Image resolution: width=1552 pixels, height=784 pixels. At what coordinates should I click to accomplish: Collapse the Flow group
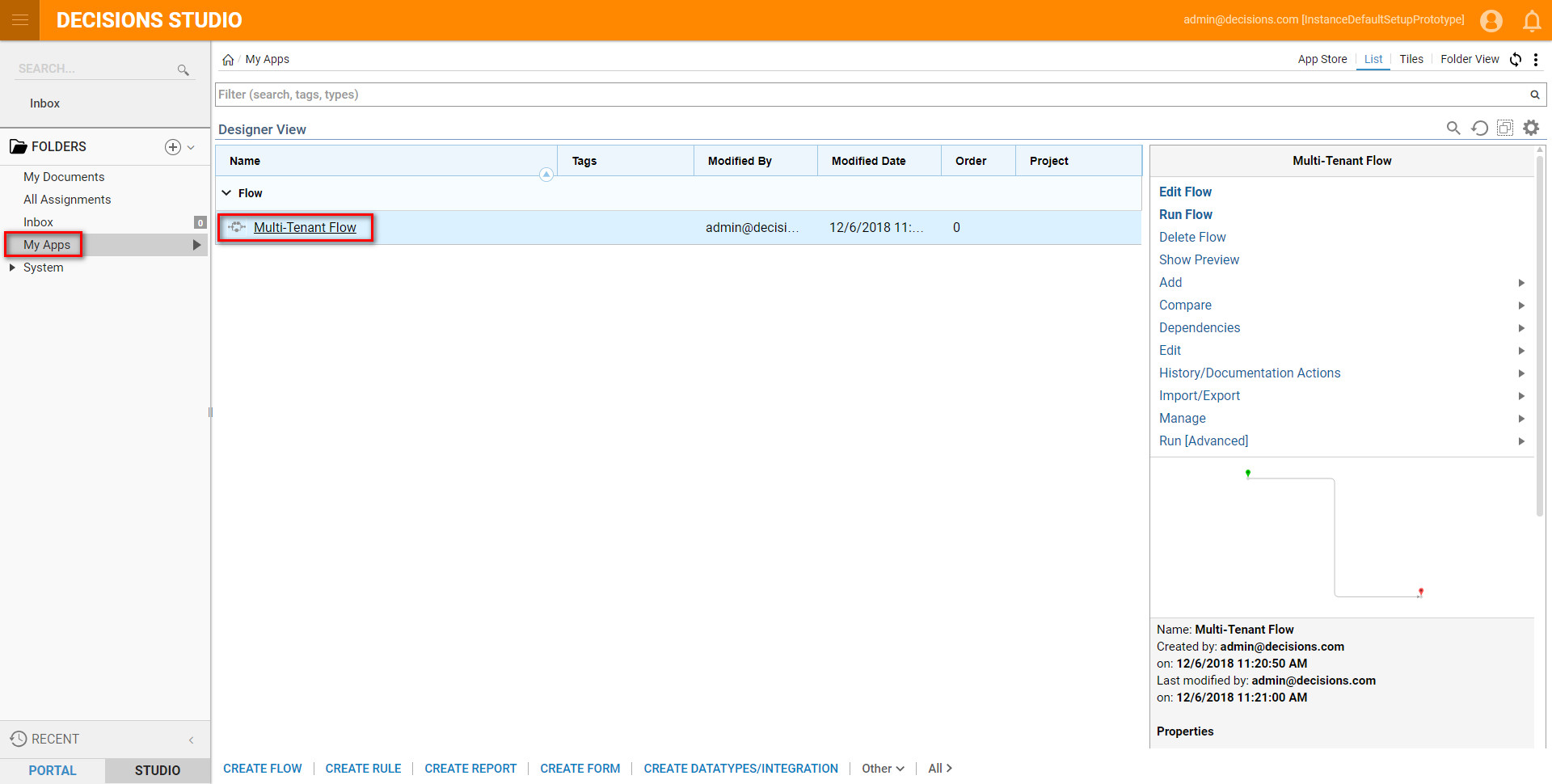226,193
